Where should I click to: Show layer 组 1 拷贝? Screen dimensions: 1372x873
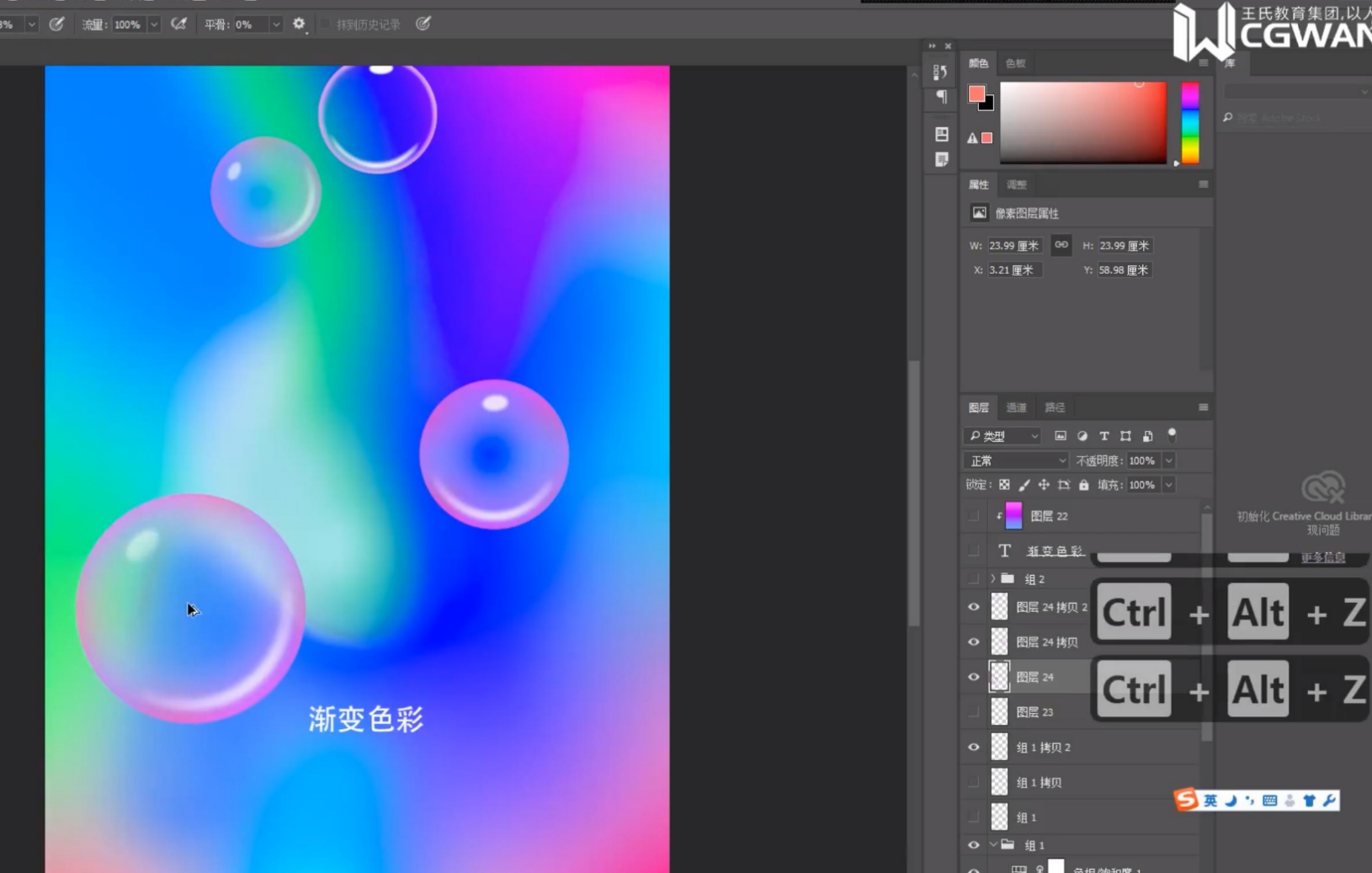coord(974,783)
